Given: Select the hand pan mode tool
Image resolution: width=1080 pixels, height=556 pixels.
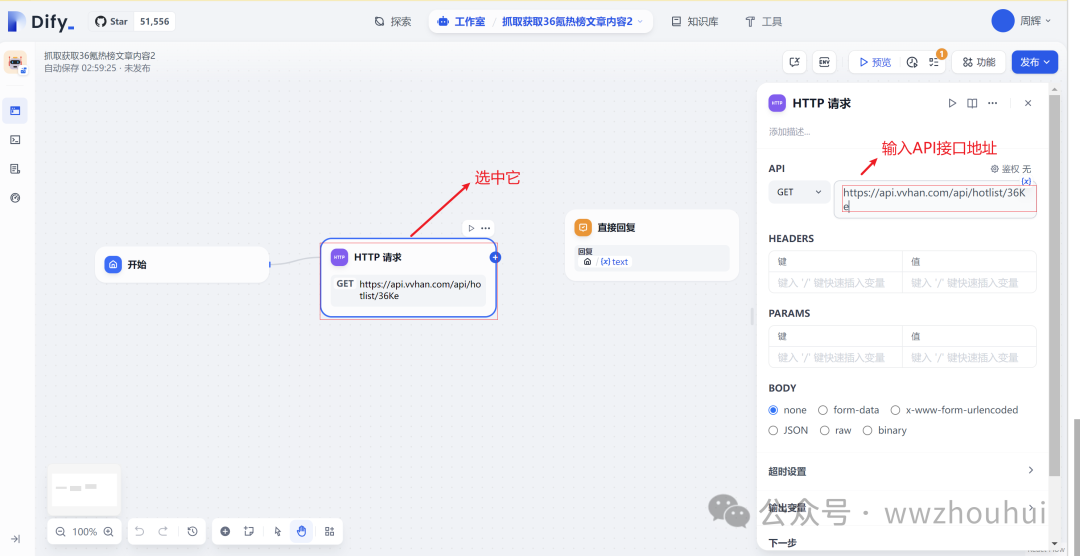Looking at the screenshot, I should (301, 531).
